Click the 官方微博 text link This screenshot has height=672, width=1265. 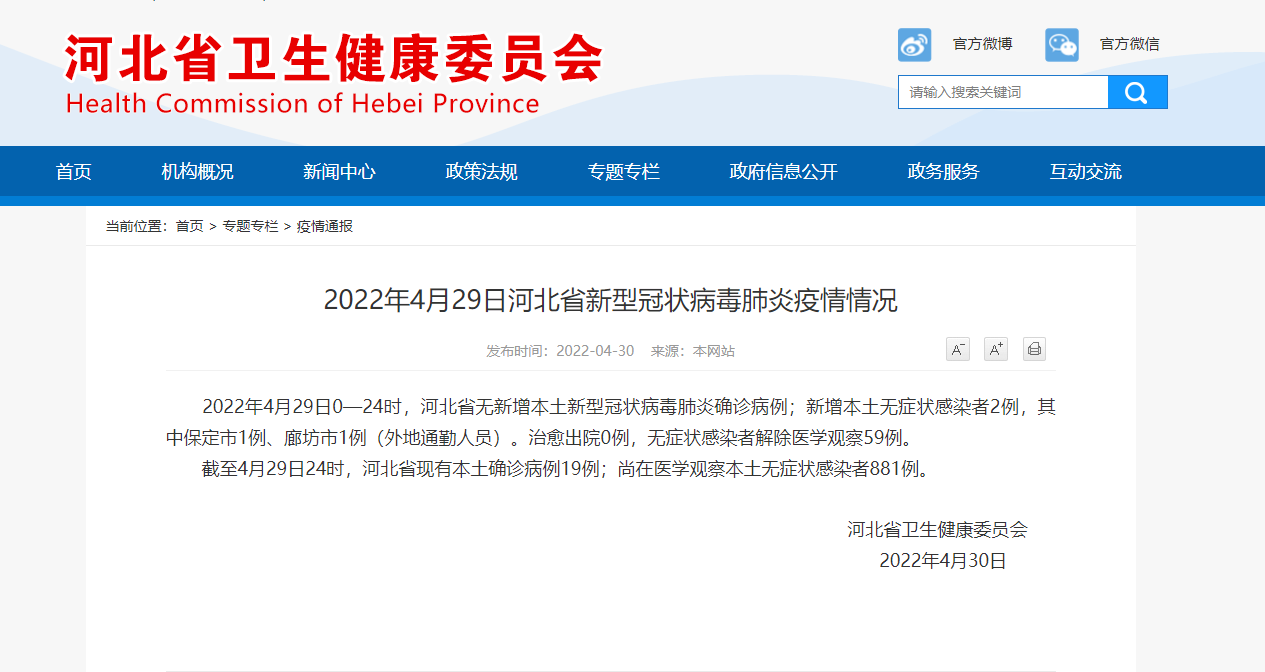coord(982,44)
